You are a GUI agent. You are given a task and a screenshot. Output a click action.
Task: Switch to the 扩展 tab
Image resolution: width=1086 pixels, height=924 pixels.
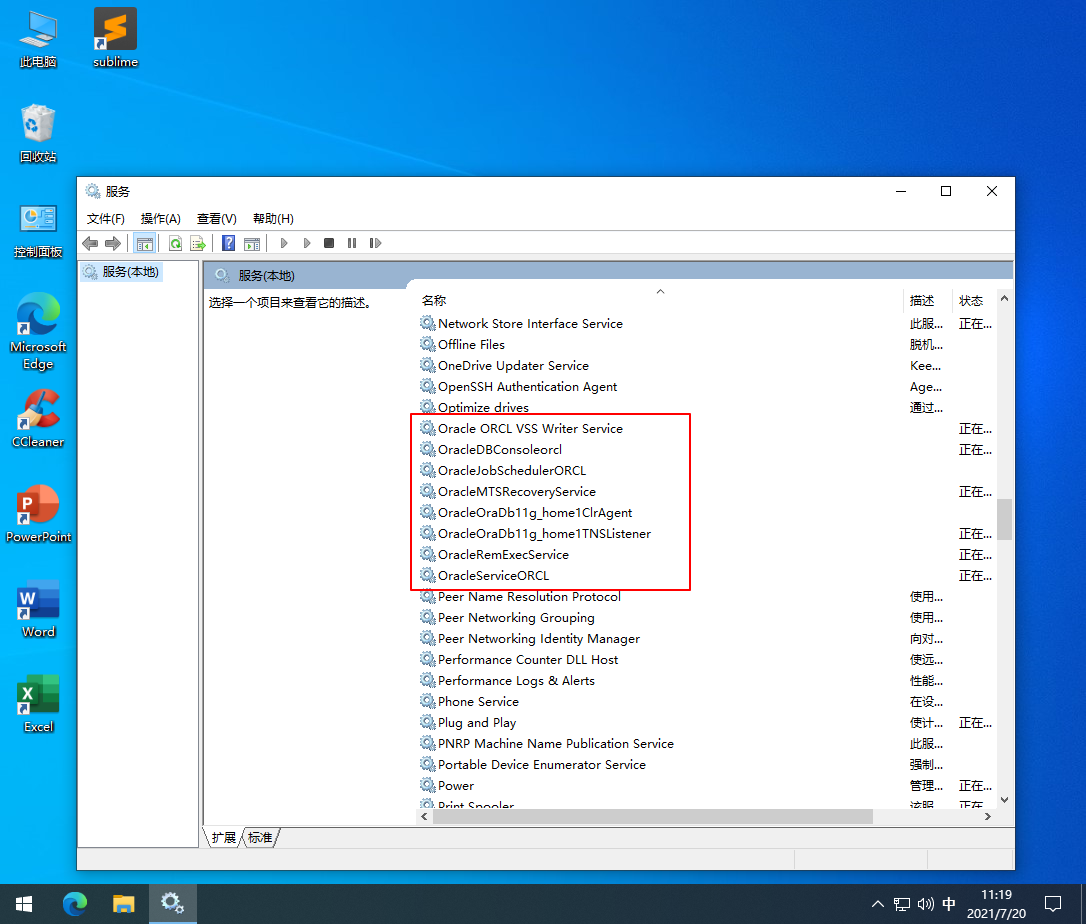(x=224, y=837)
